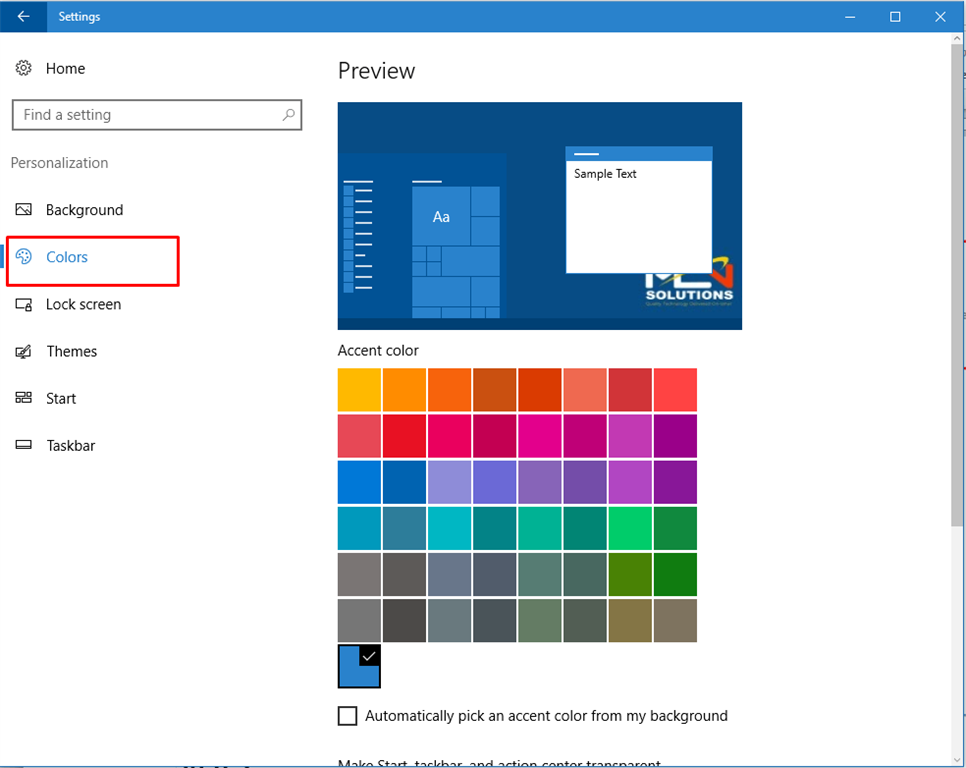
Task: Focus the Find a setting search box
Action: [x=156, y=115]
